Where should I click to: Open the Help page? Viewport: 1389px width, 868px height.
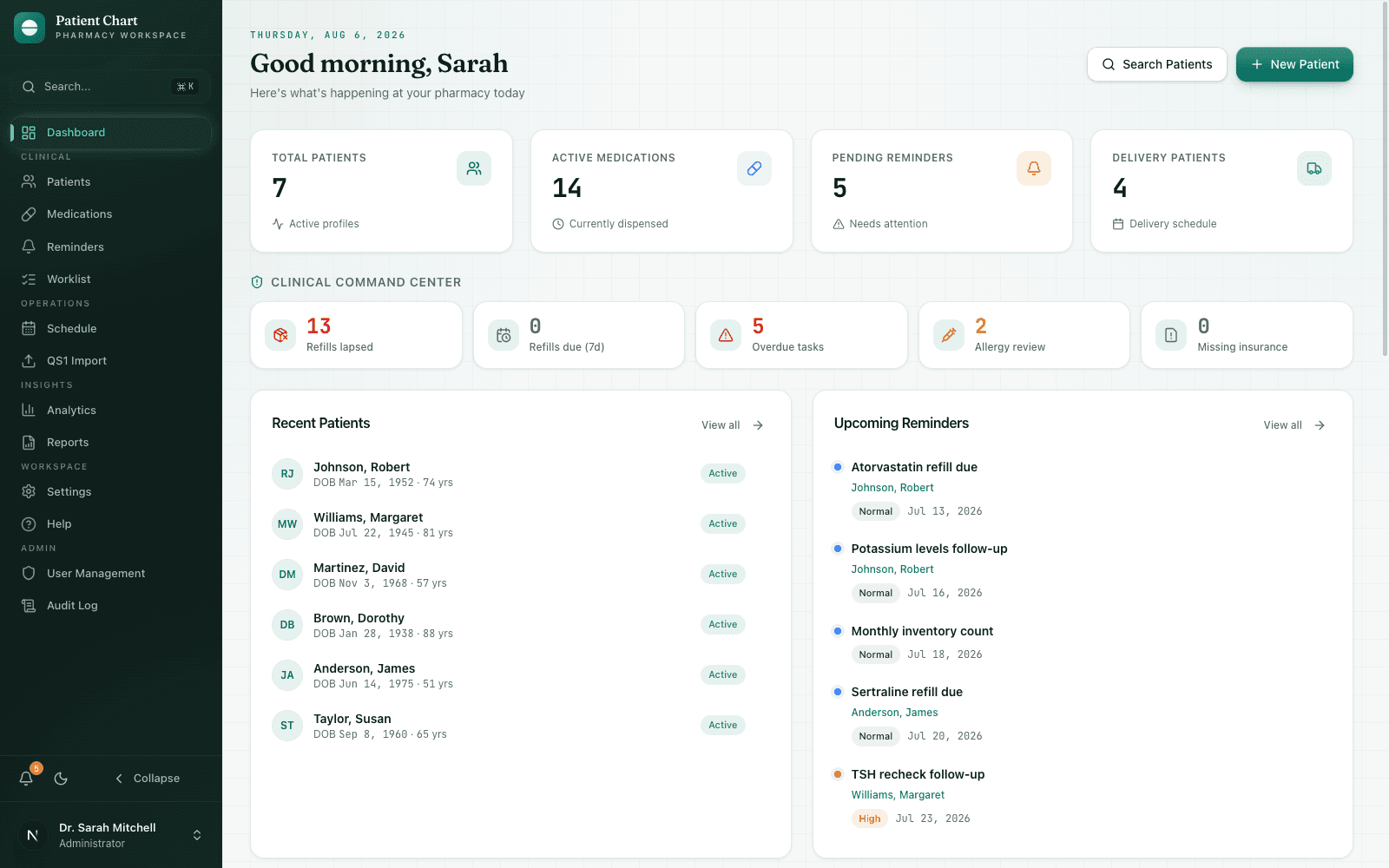[111, 524]
